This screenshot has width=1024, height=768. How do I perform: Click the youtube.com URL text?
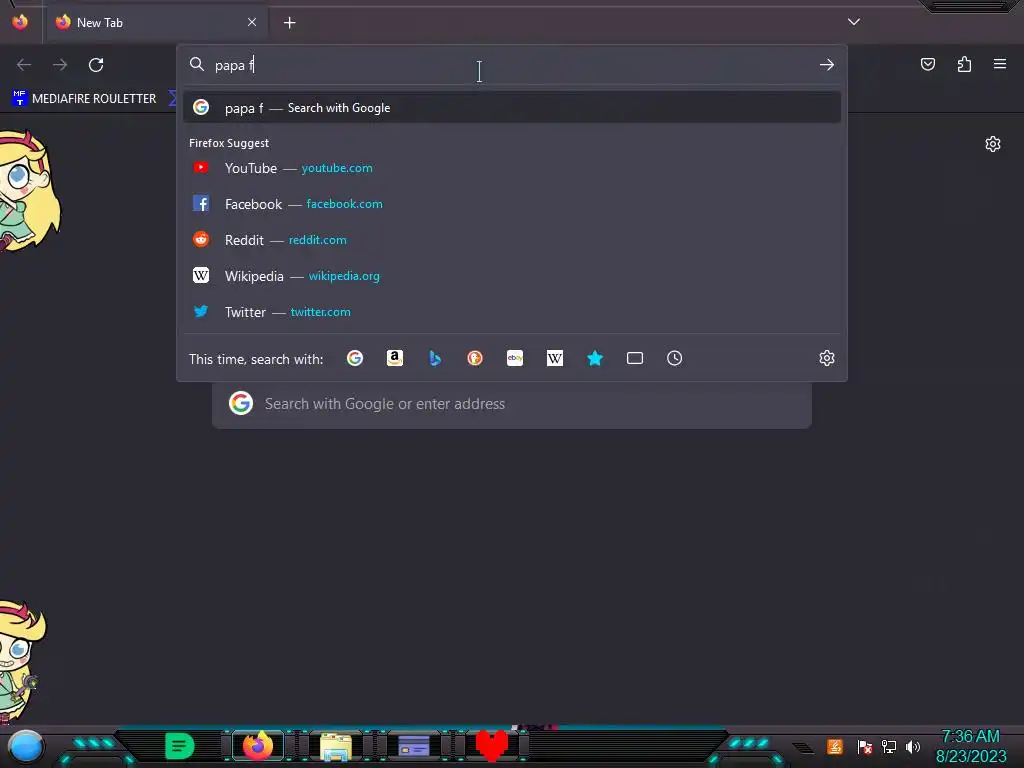point(337,168)
